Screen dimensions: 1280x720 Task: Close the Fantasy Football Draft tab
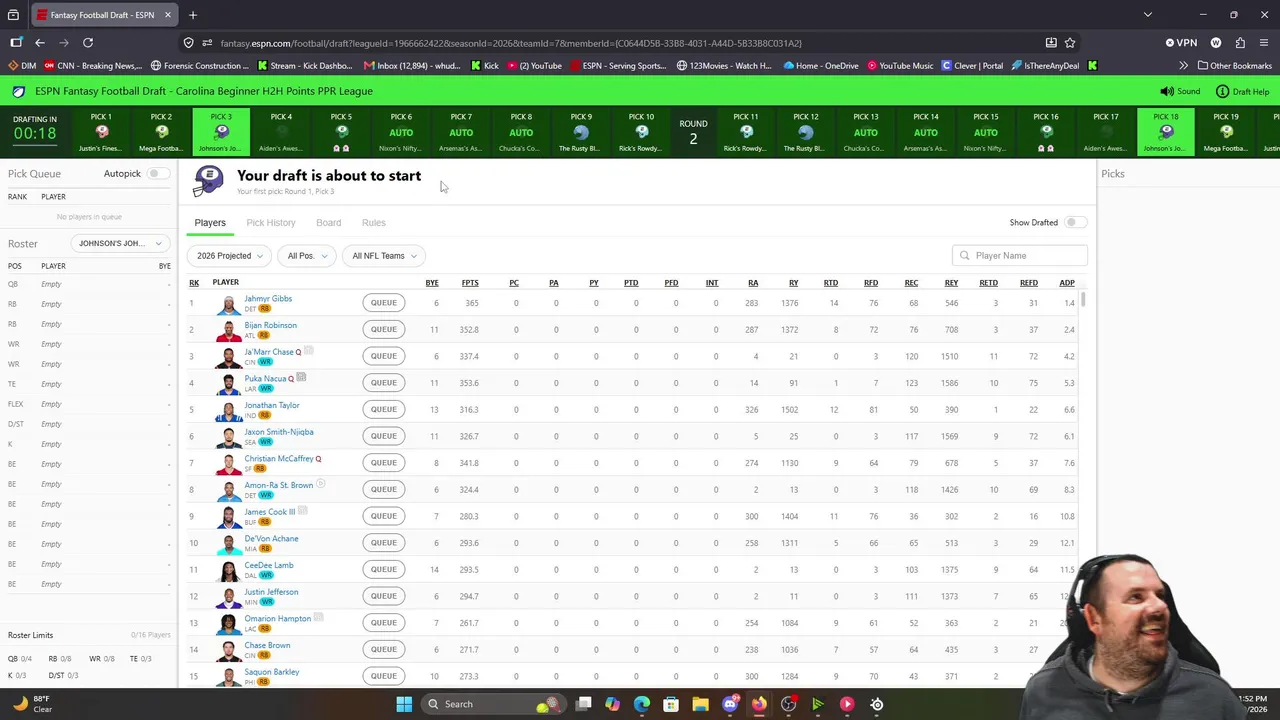point(168,15)
